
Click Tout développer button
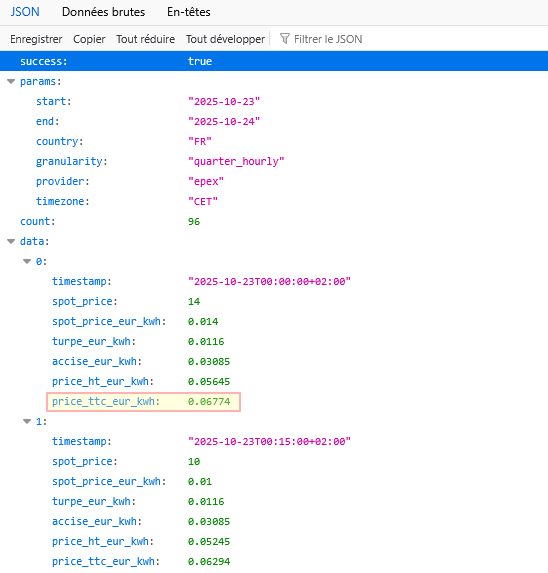coord(225,39)
